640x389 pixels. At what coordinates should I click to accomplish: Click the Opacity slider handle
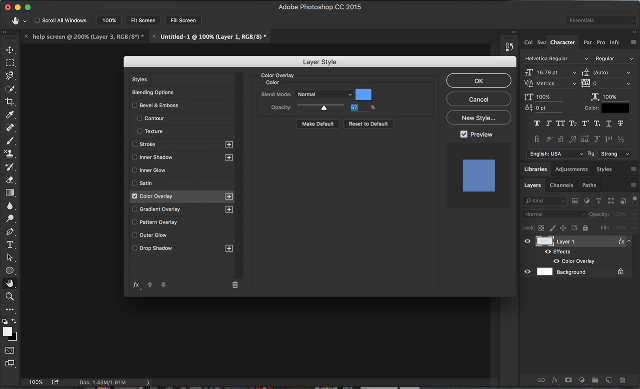click(324, 108)
